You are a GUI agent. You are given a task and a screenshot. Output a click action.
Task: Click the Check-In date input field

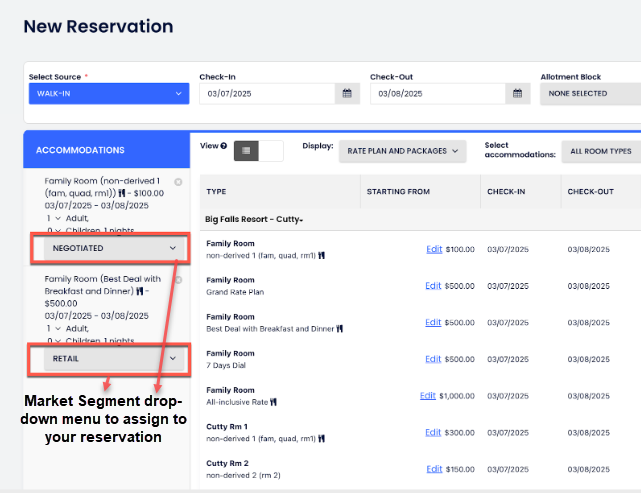pyautogui.click(x=266, y=94)
